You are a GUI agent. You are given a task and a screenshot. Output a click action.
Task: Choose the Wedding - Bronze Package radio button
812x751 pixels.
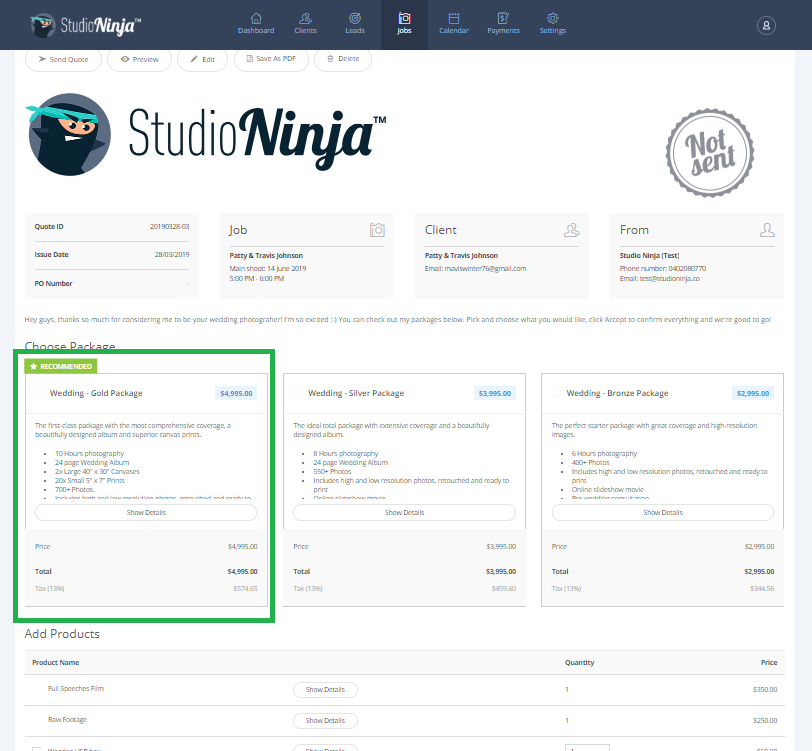click(556, 393)
